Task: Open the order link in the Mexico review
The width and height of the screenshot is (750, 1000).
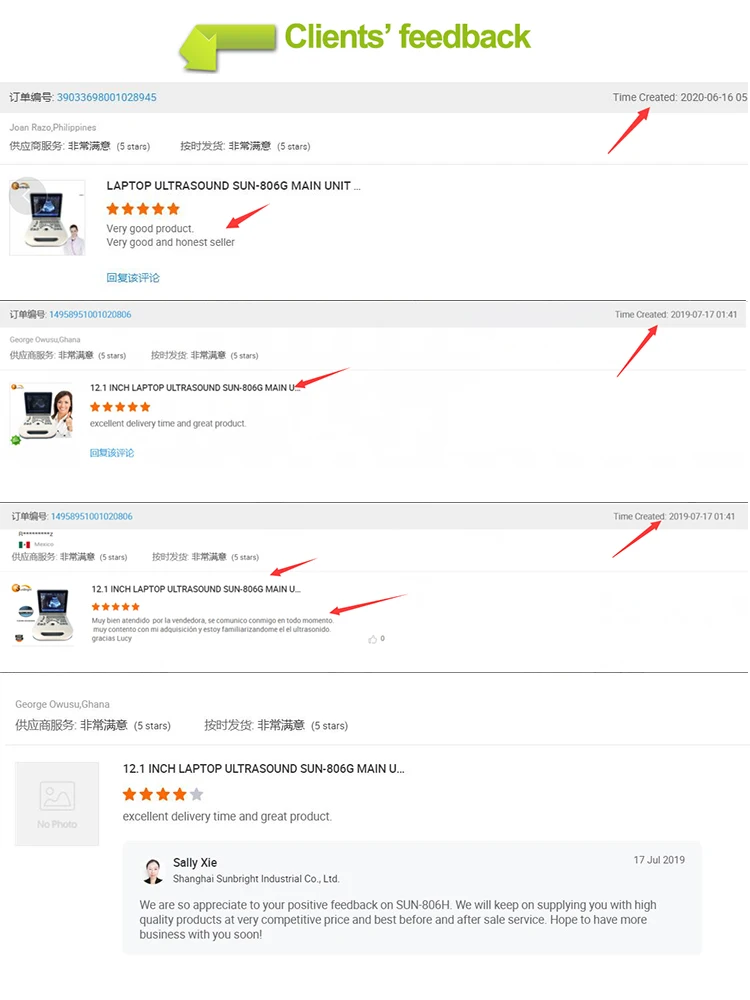Action: (92, 517)
